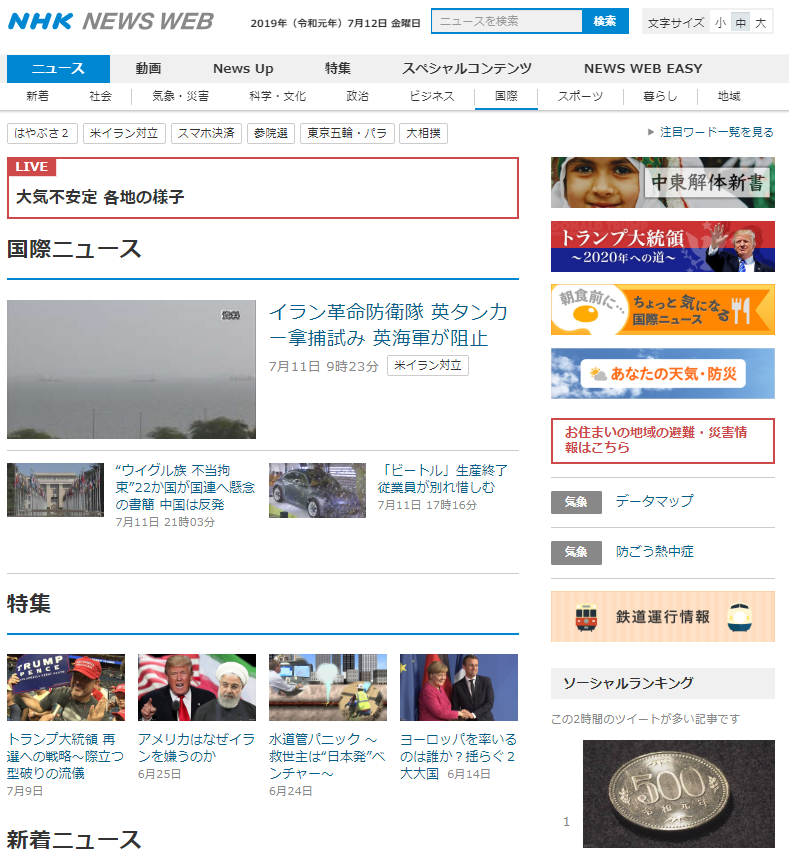Set text size to 小
Viewport: 789px width, 852px height.
[720, 22]
